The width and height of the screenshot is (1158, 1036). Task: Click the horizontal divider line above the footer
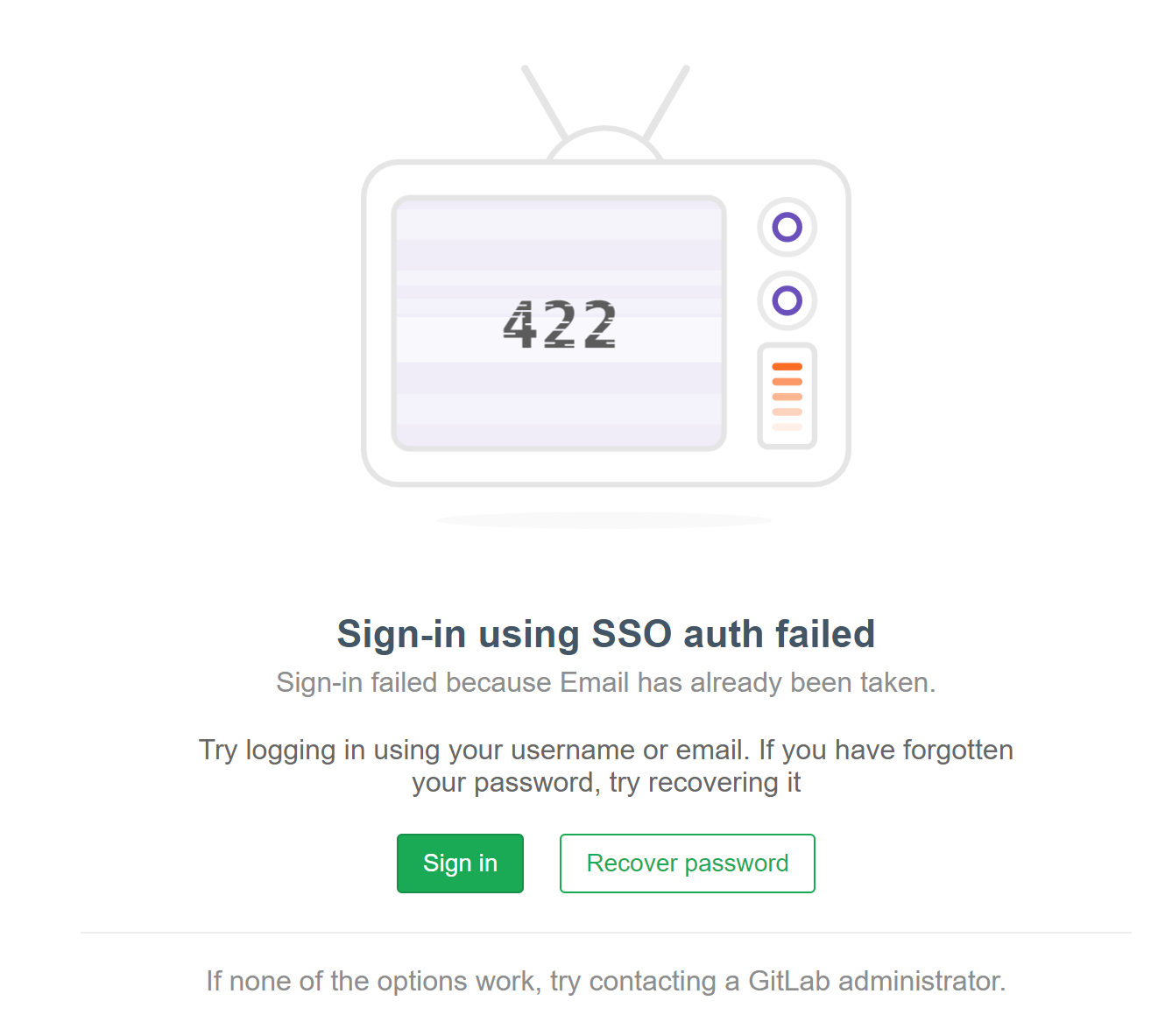605,933
